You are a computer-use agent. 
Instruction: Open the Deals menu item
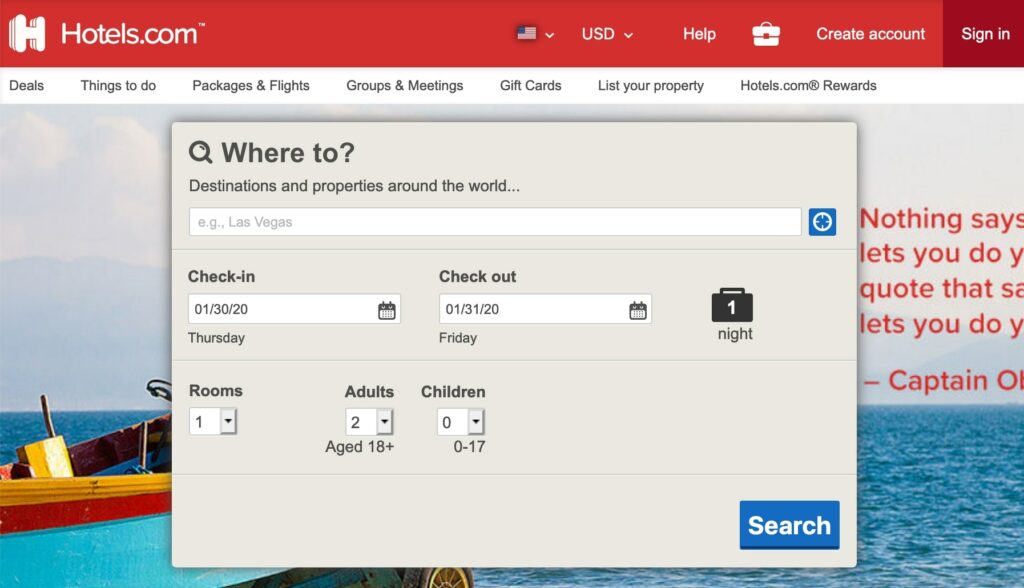[x=26, y=86]
